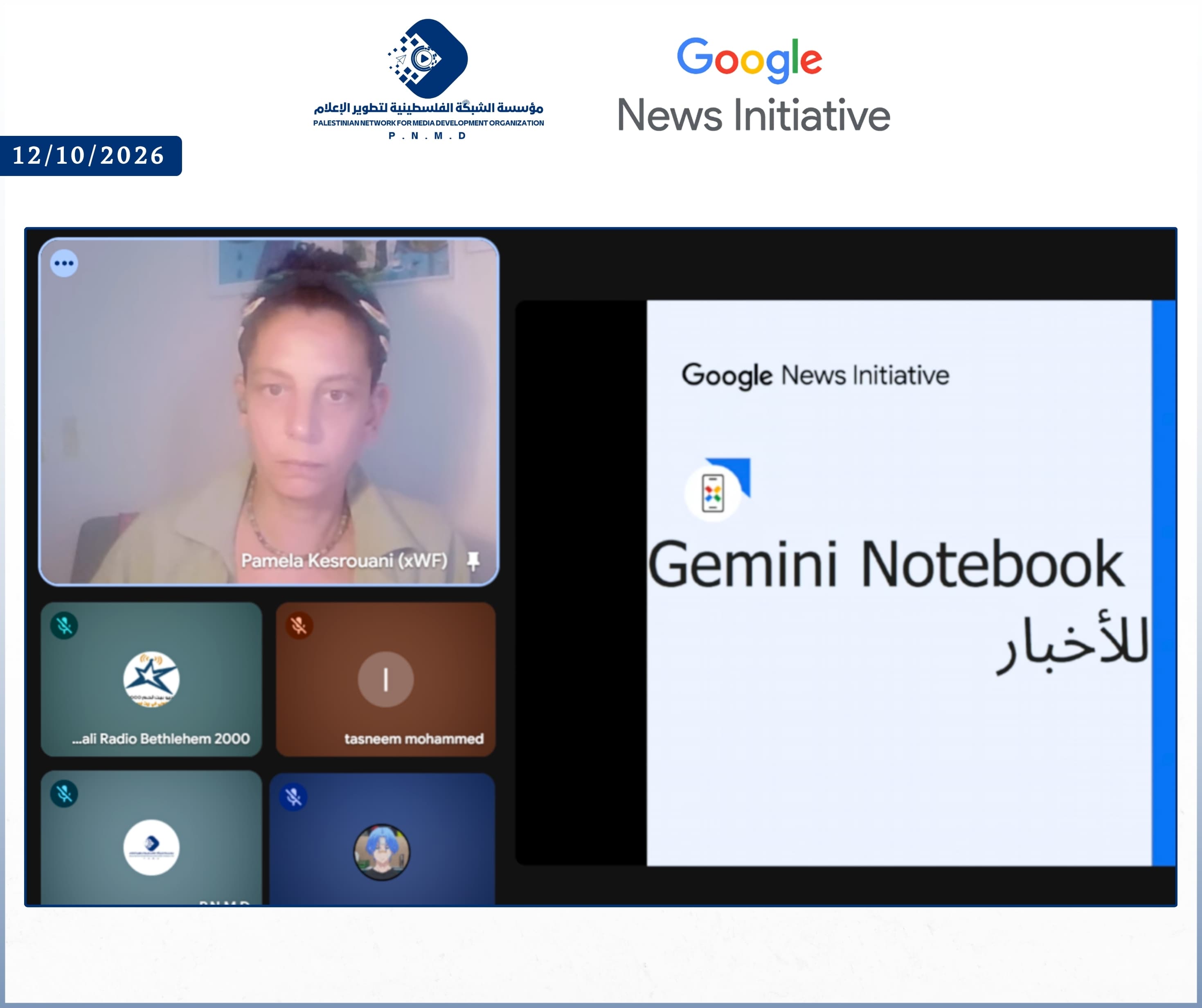Click the phone icon on the shared slide
Viewport: 1202px width, 1008px height.
pyautogui.click(x=713, y=493)
